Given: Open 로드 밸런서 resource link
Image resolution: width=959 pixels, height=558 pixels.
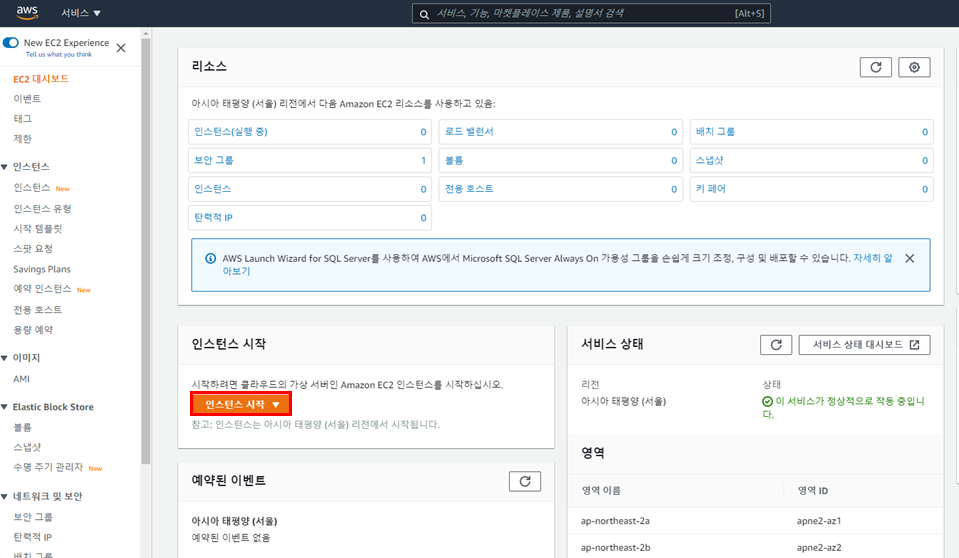Looking at the screenshot, I should click(468, 132).
